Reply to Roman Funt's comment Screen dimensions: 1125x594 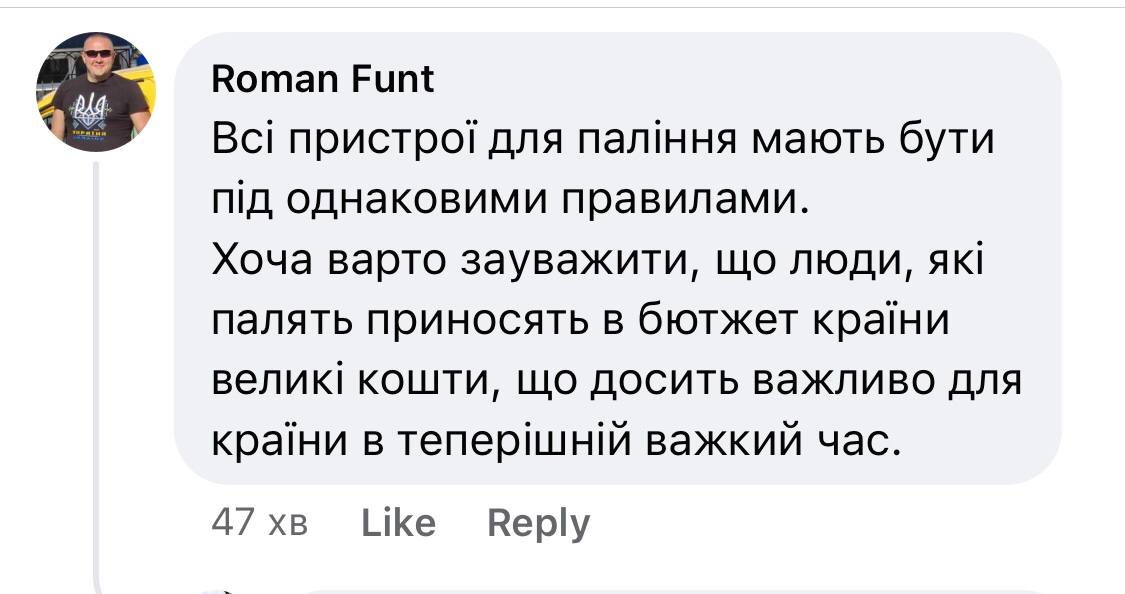538,523
